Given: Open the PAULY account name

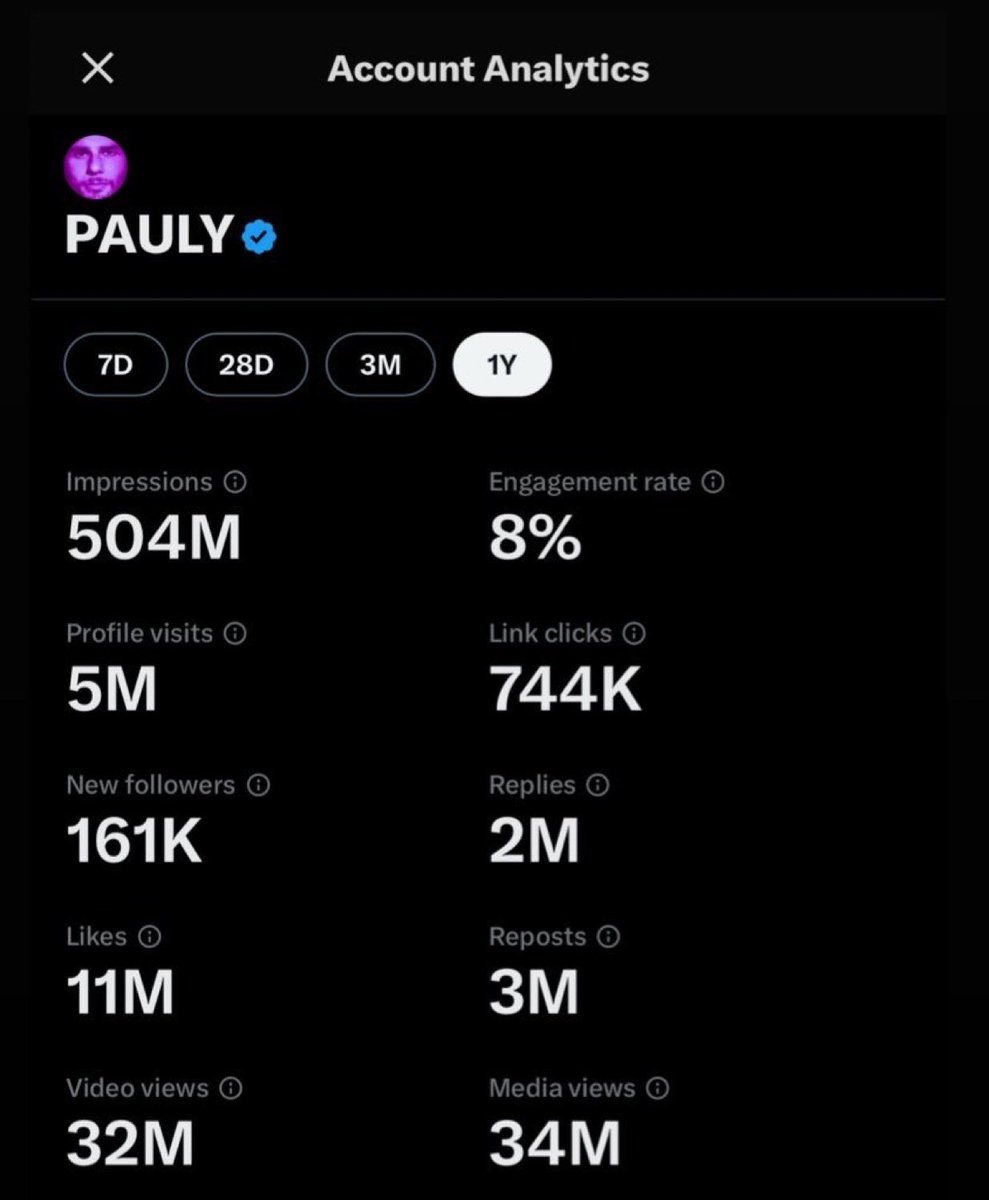Looking at the screenshot, I should [149, 236].
